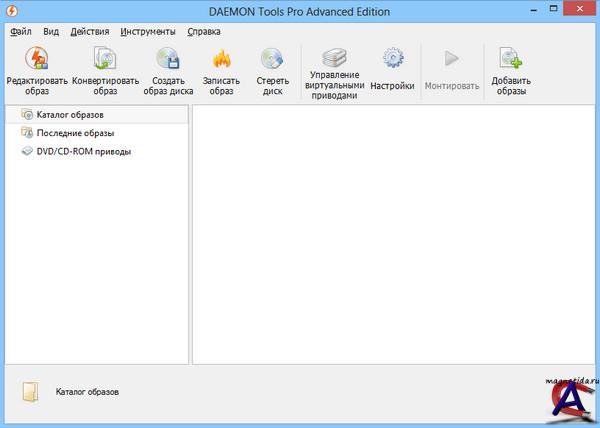Viewport: 600px width, 428px height.
Task: Open the Действия menu
Action: [90, 32]
